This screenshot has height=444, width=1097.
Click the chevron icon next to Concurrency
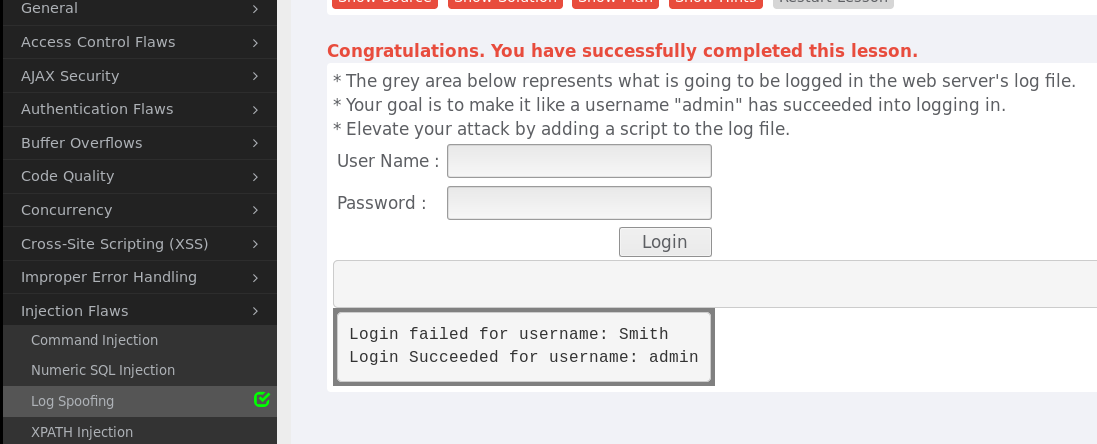(x=256, y=210)
